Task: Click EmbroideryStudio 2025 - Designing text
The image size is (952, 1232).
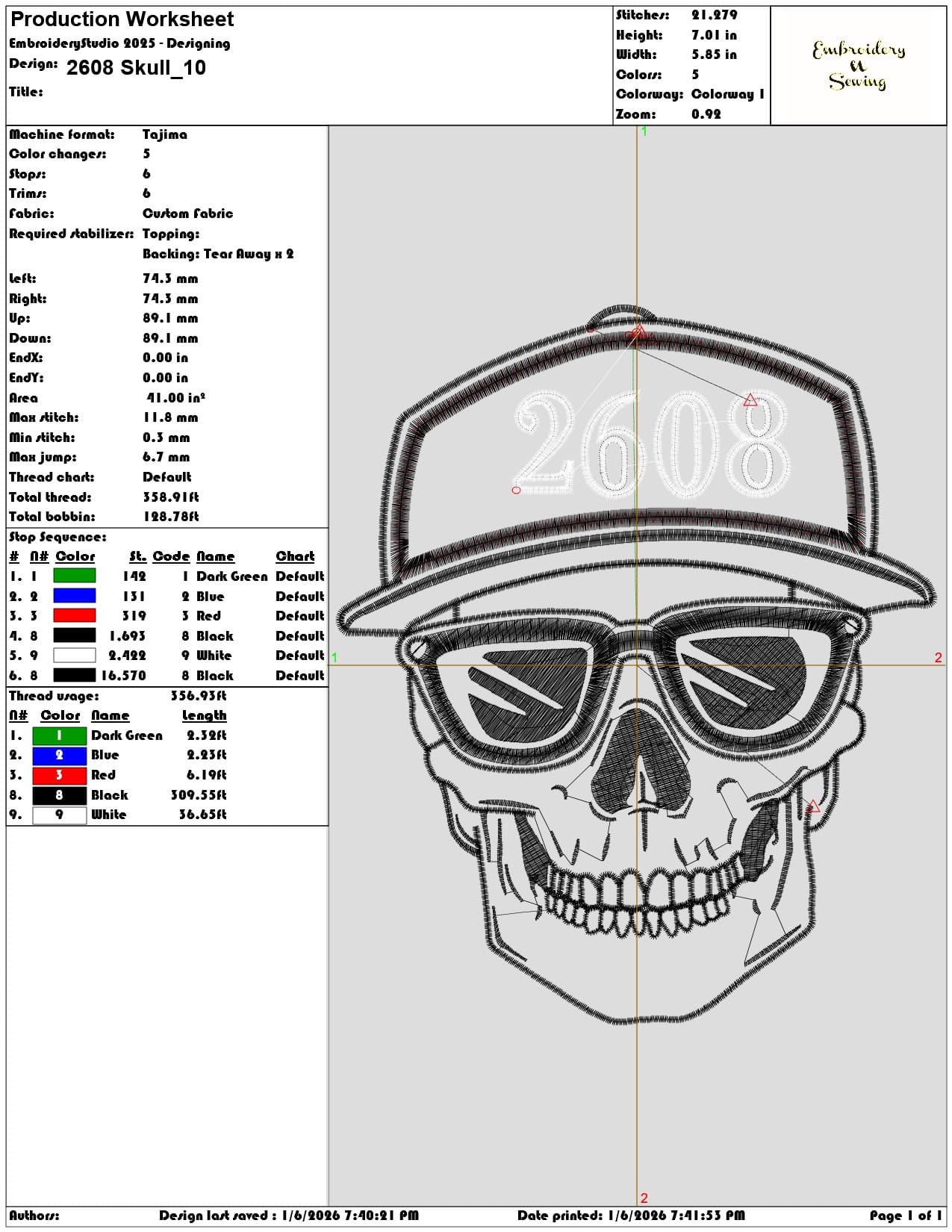Action: tap(119, 43)
